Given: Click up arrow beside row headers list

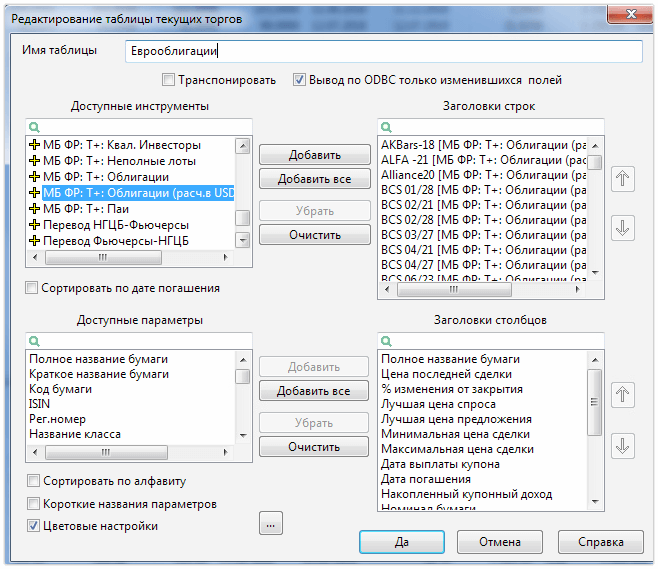Looking at the screenshot, I should point(622,179).
